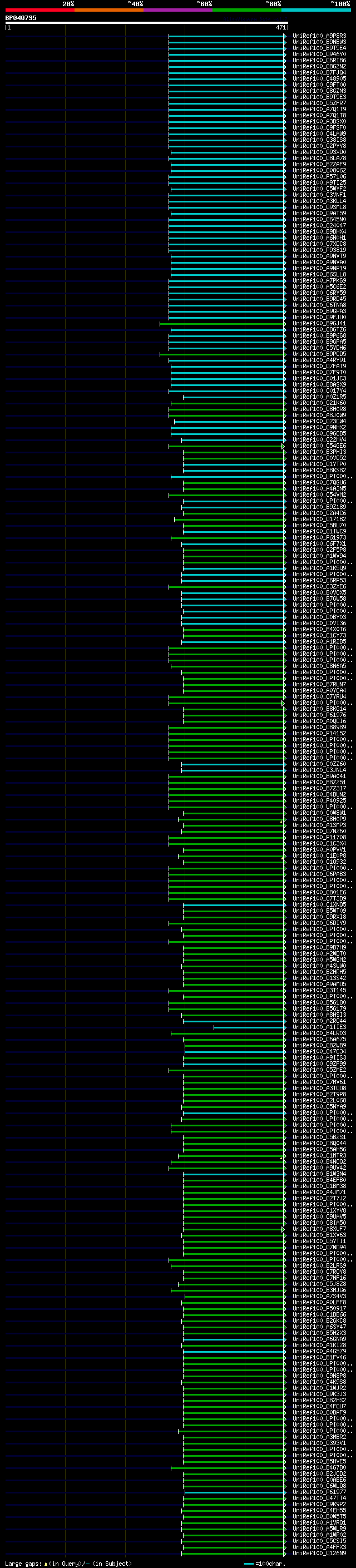Select hit label UniRef100_C5YDH6

click(319, 348)
